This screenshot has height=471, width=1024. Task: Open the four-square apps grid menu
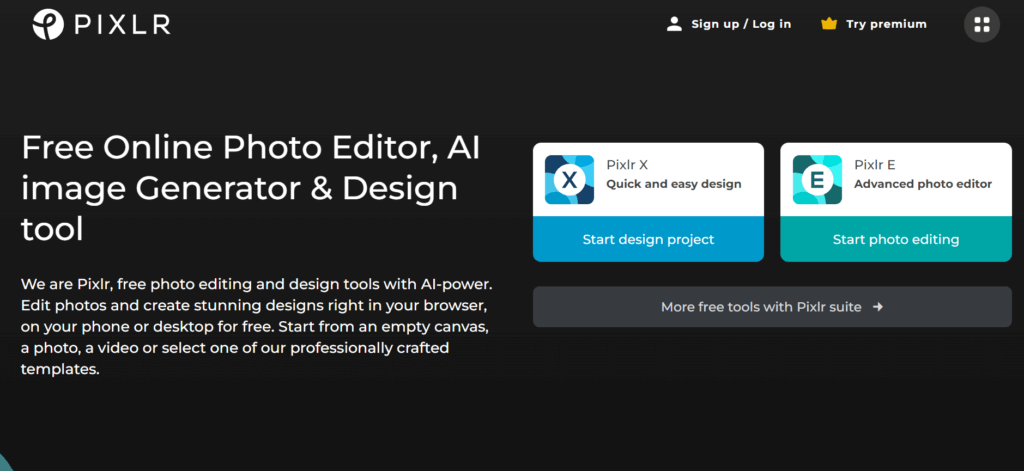(x=981, y=24)
